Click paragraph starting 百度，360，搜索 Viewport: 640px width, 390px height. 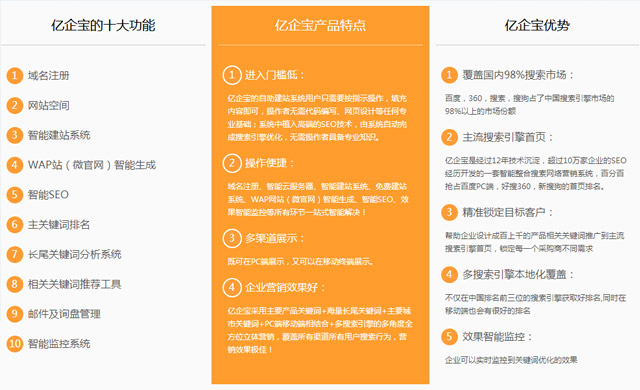529,104
